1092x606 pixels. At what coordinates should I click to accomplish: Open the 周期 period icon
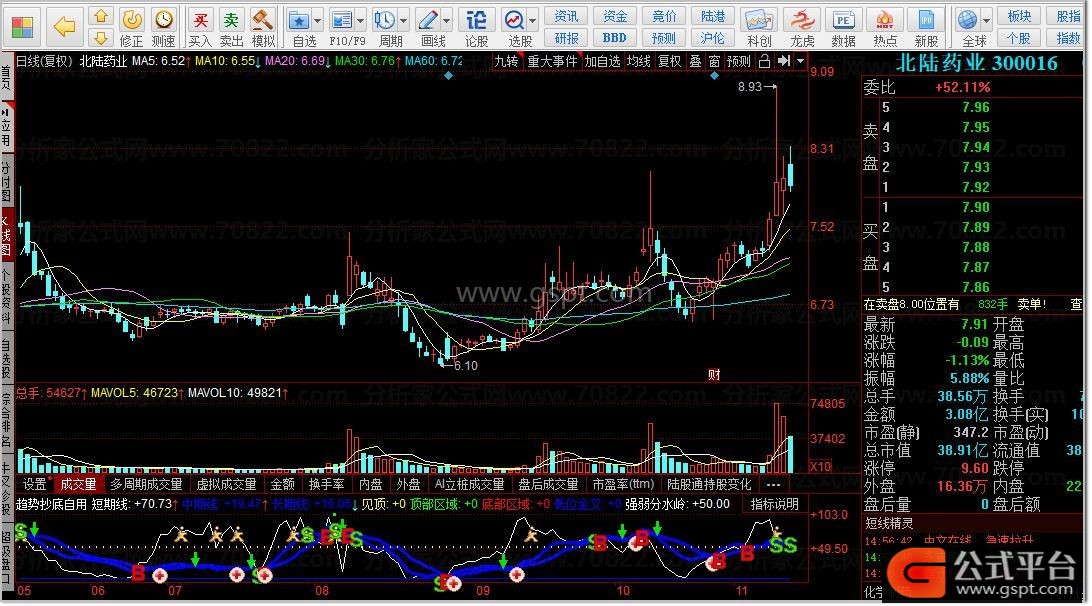pos(384,20)
